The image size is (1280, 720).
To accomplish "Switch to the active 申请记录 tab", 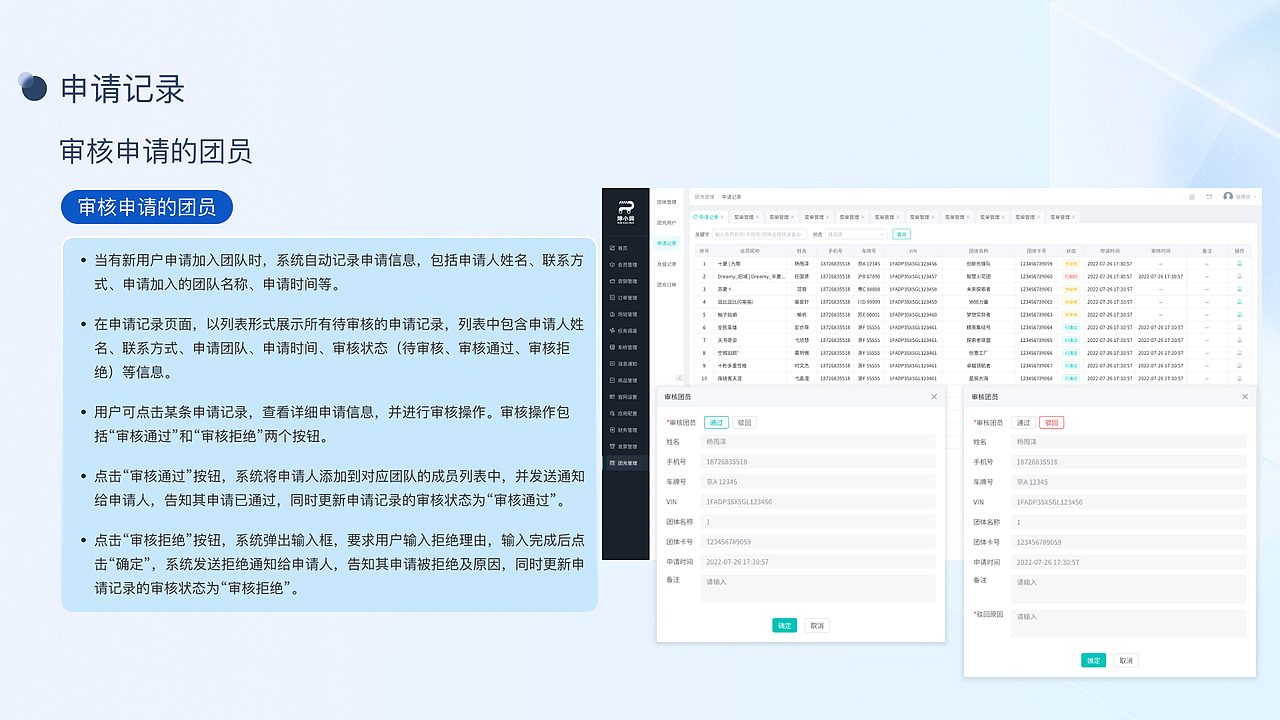I will (708, 217).
